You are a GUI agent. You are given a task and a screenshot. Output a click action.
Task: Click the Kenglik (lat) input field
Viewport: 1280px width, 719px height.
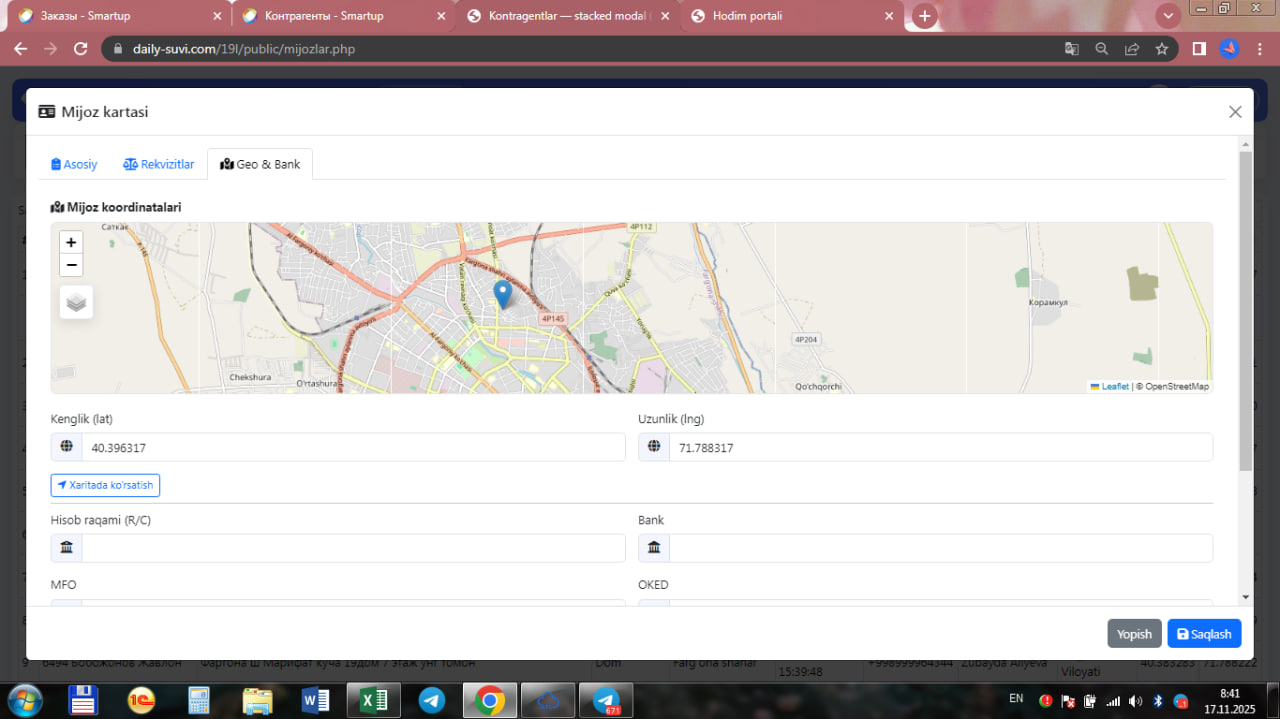[x=352, y=448]
